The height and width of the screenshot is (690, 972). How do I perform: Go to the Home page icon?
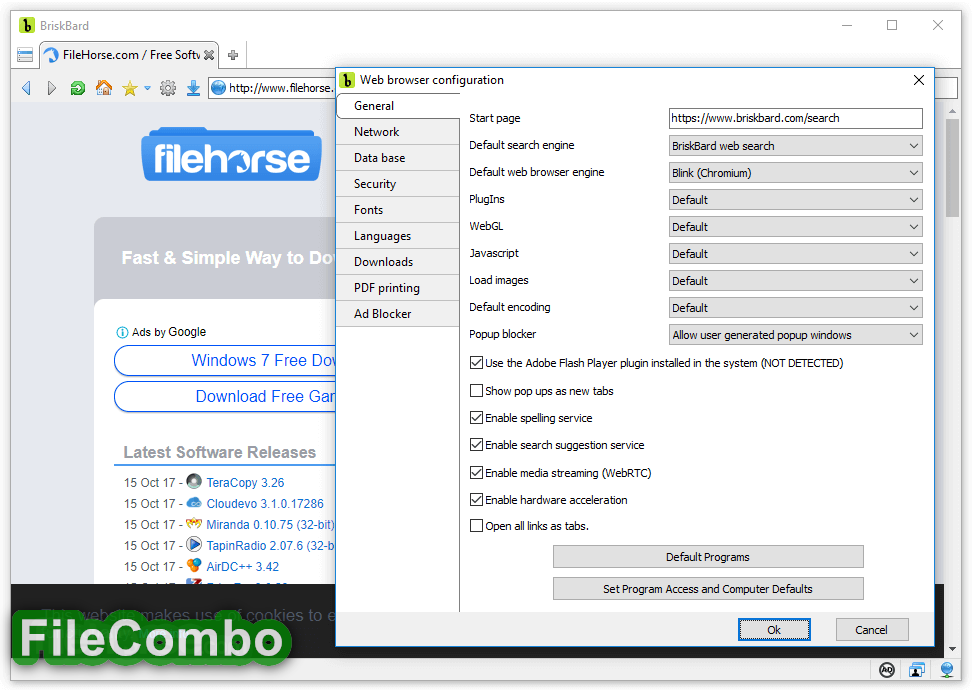click(104, 88)
